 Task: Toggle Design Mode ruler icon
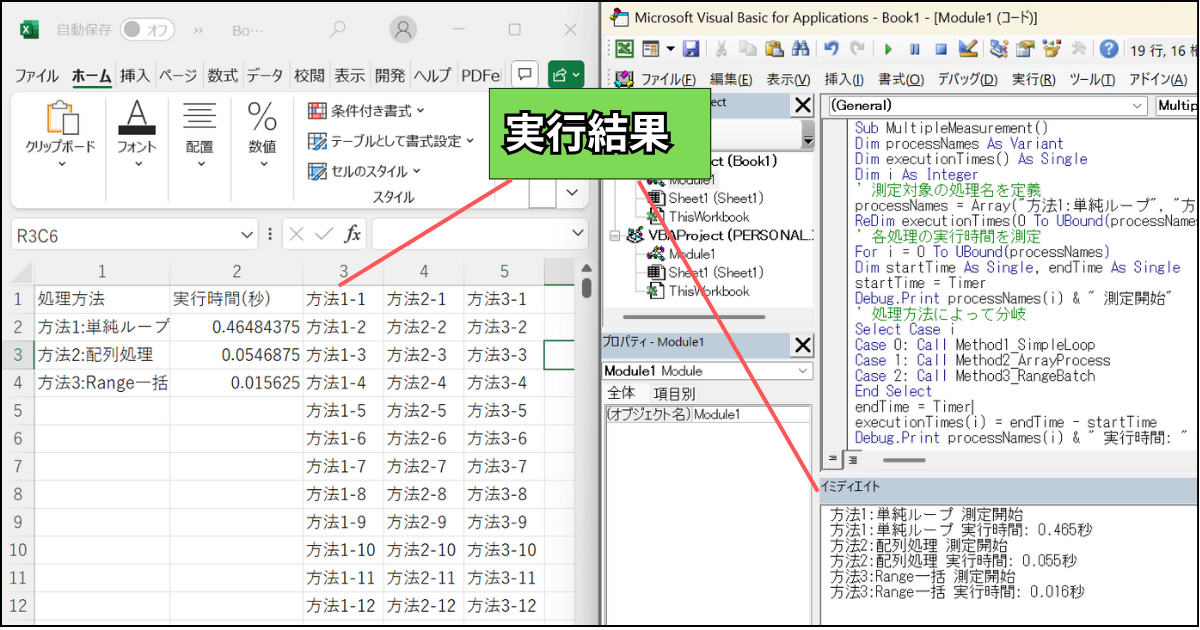[x=967, y=48]
